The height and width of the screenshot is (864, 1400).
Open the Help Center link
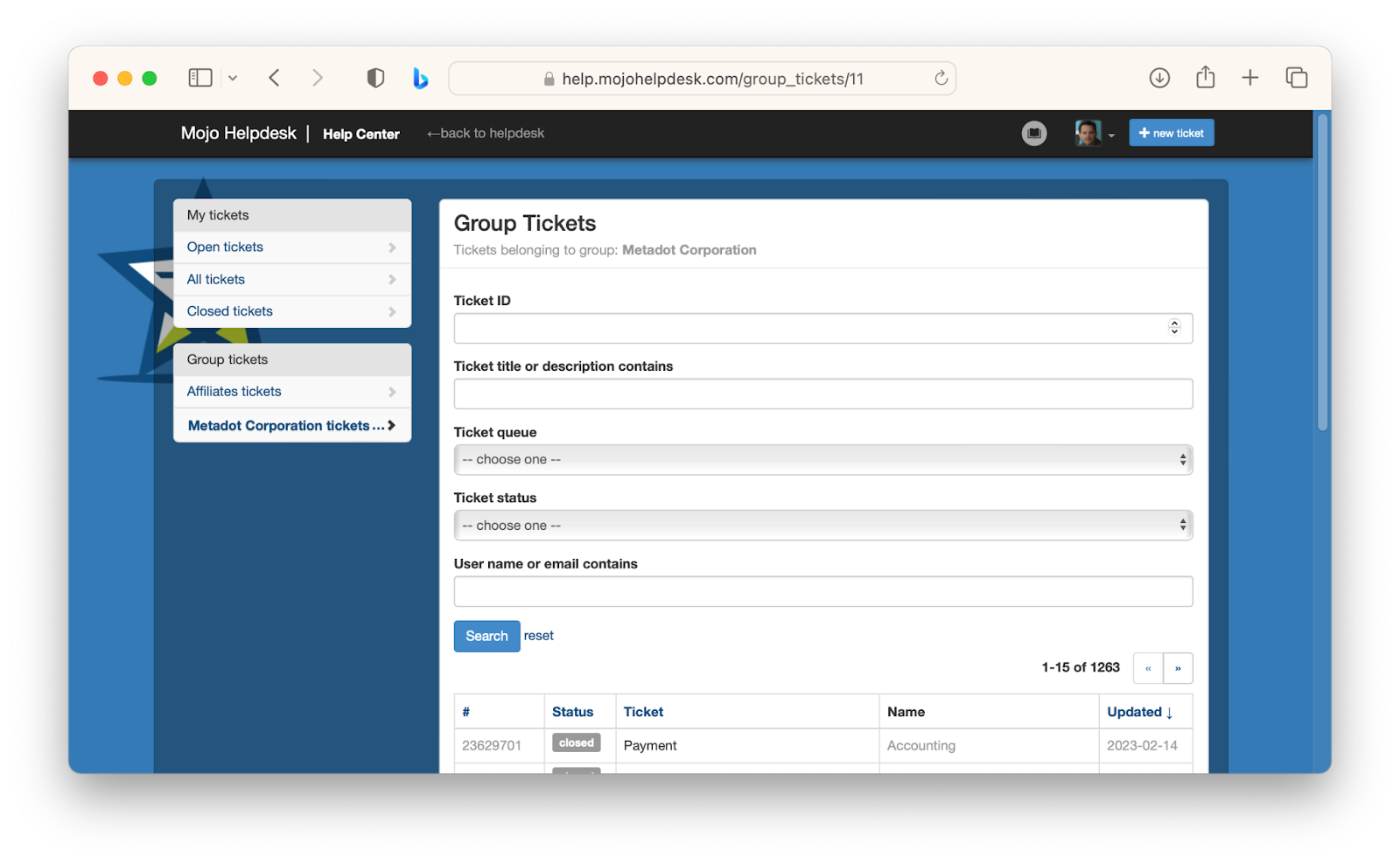click(x=361, y=134)
